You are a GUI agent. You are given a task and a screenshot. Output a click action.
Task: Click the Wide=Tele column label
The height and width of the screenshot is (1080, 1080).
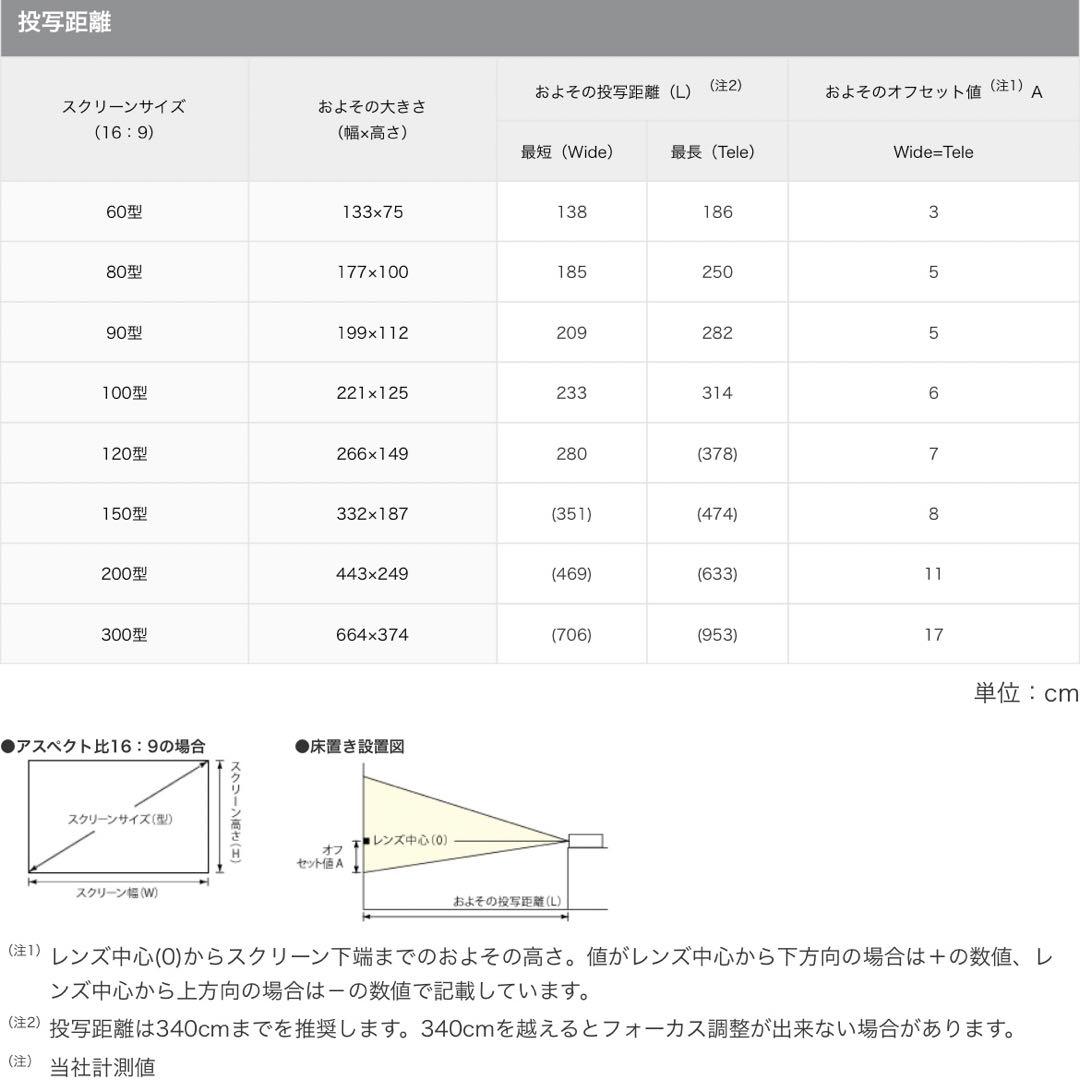click(x=931, y=152)
